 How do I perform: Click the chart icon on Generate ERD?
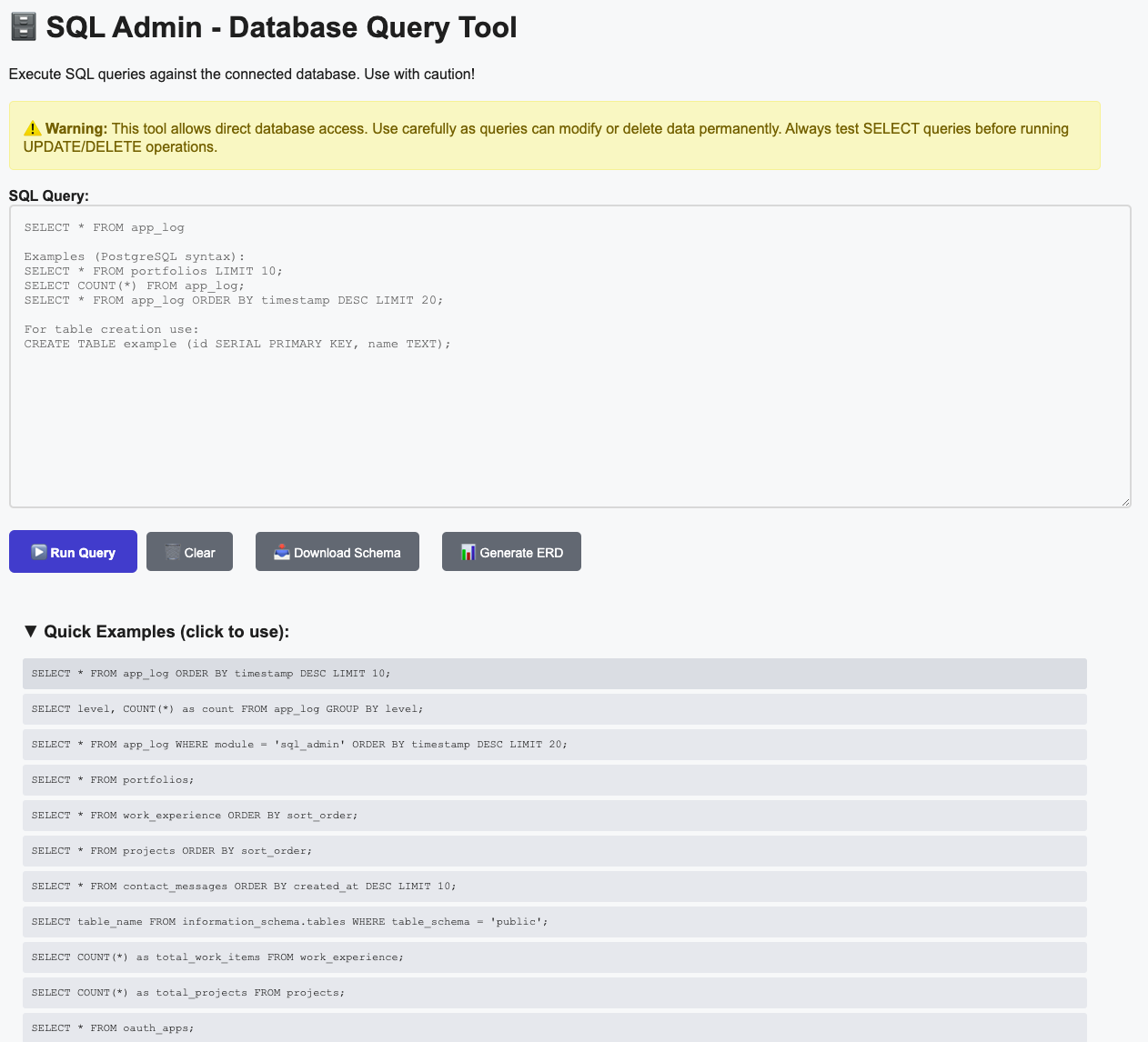[x=468, y=552]
